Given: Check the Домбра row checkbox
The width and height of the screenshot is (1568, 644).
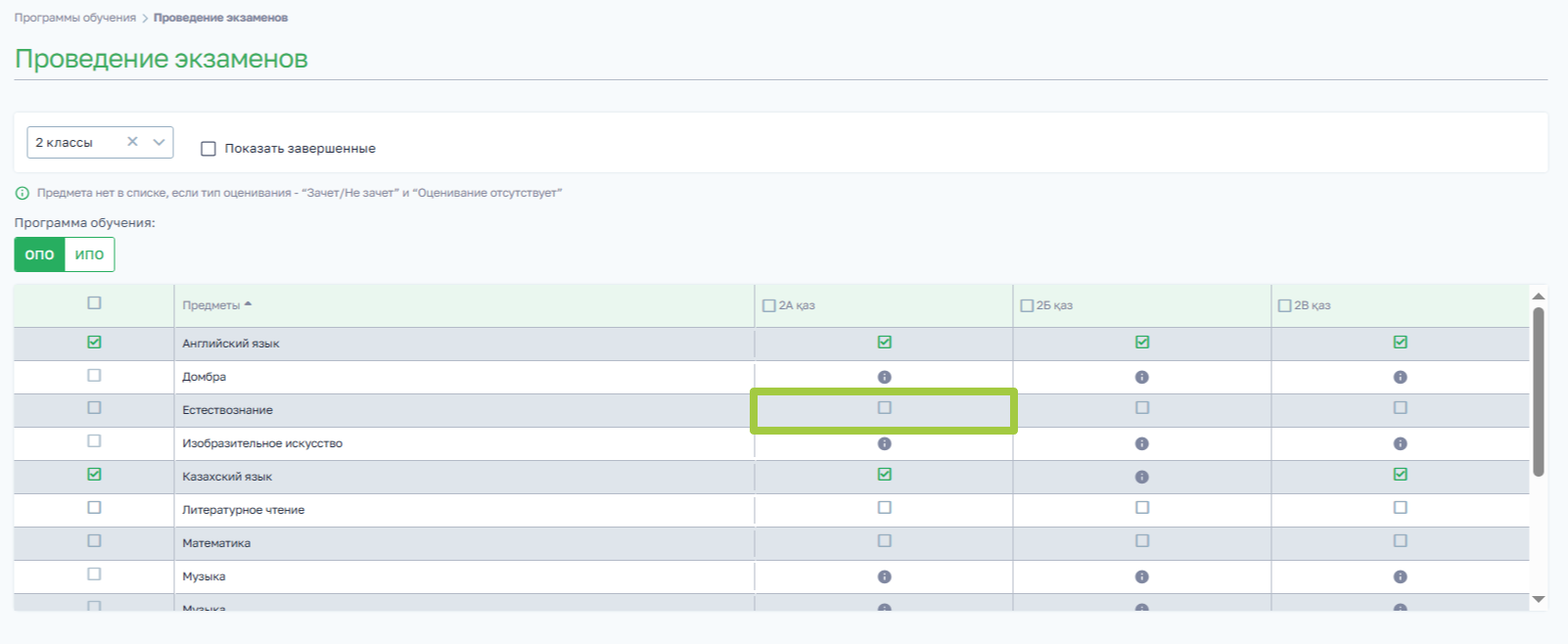Looking at the screenshot, I should tap(94, 375).
